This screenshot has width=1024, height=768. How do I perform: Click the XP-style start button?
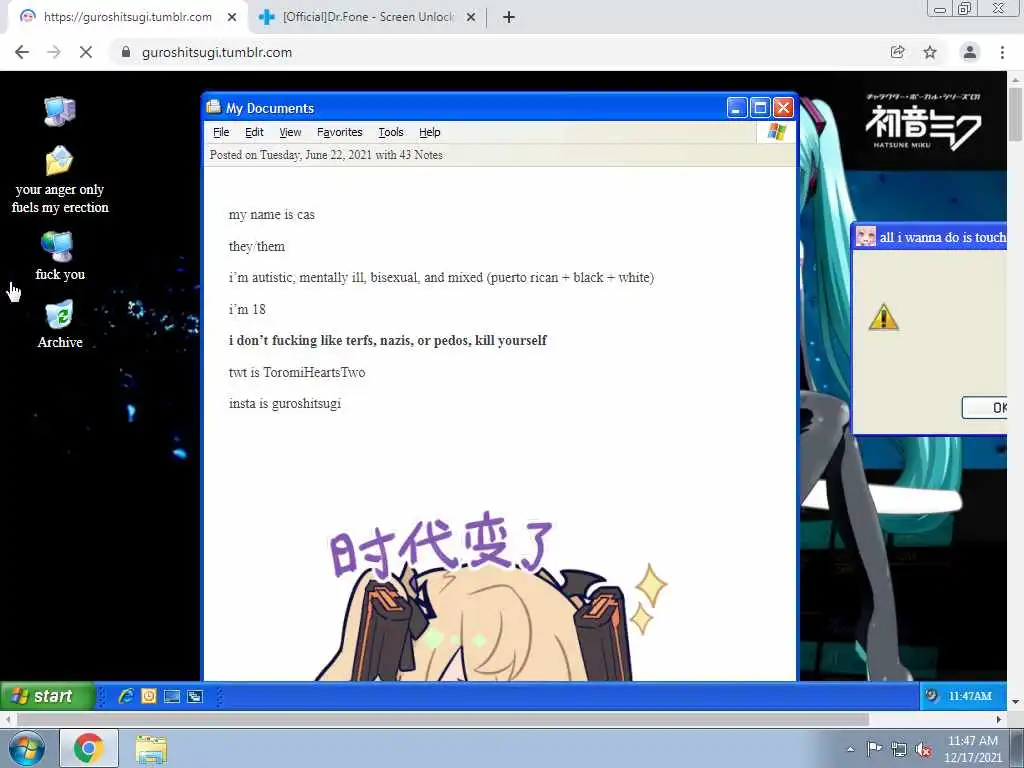(48, 696)
